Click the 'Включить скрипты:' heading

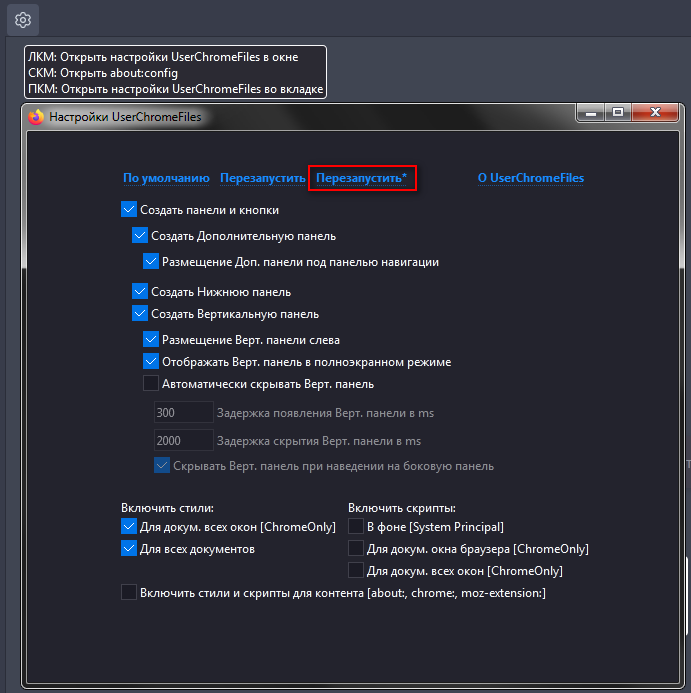[402, 508]
